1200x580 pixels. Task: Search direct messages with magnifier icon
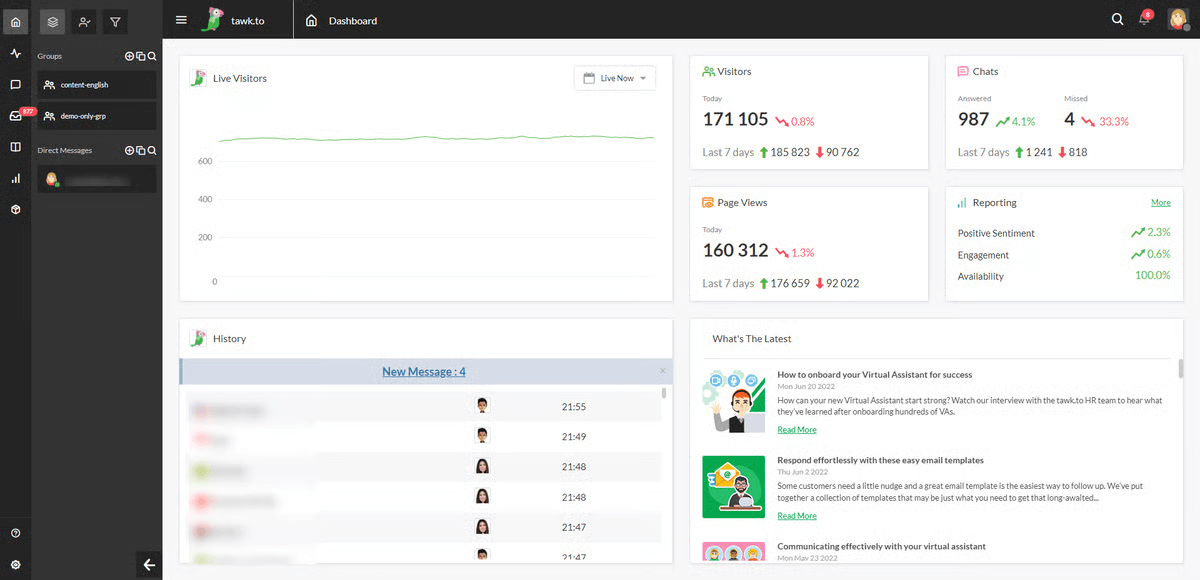[x=152, y=150]
